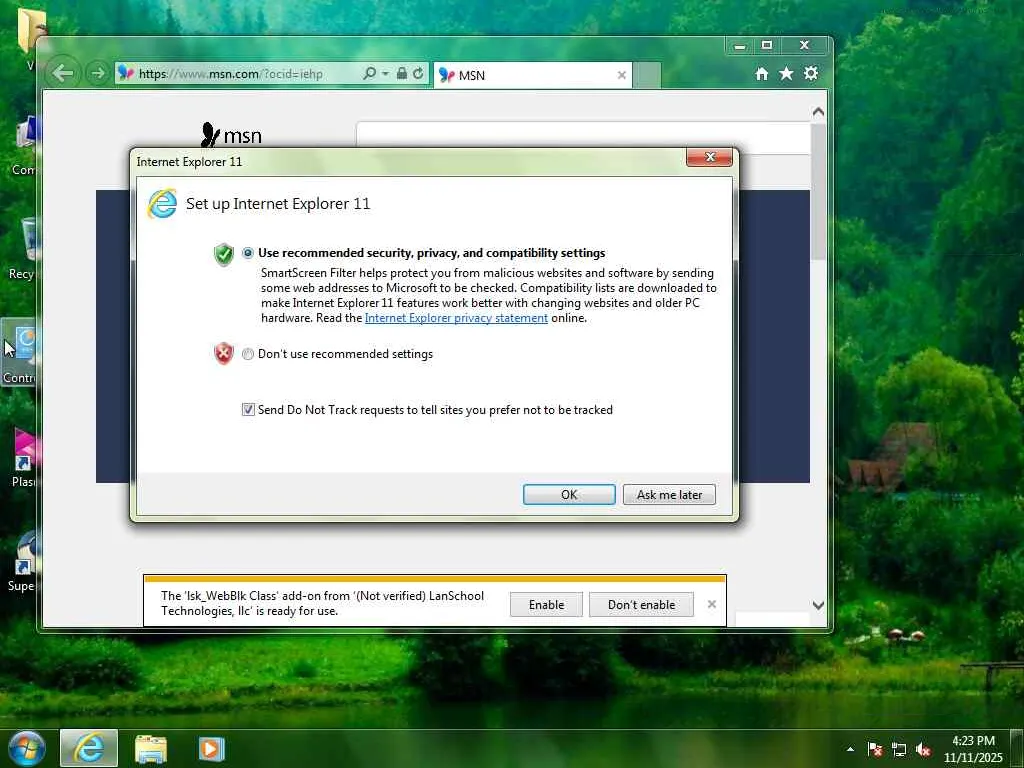Click the red shield icon in dialog

coord(224,353)
